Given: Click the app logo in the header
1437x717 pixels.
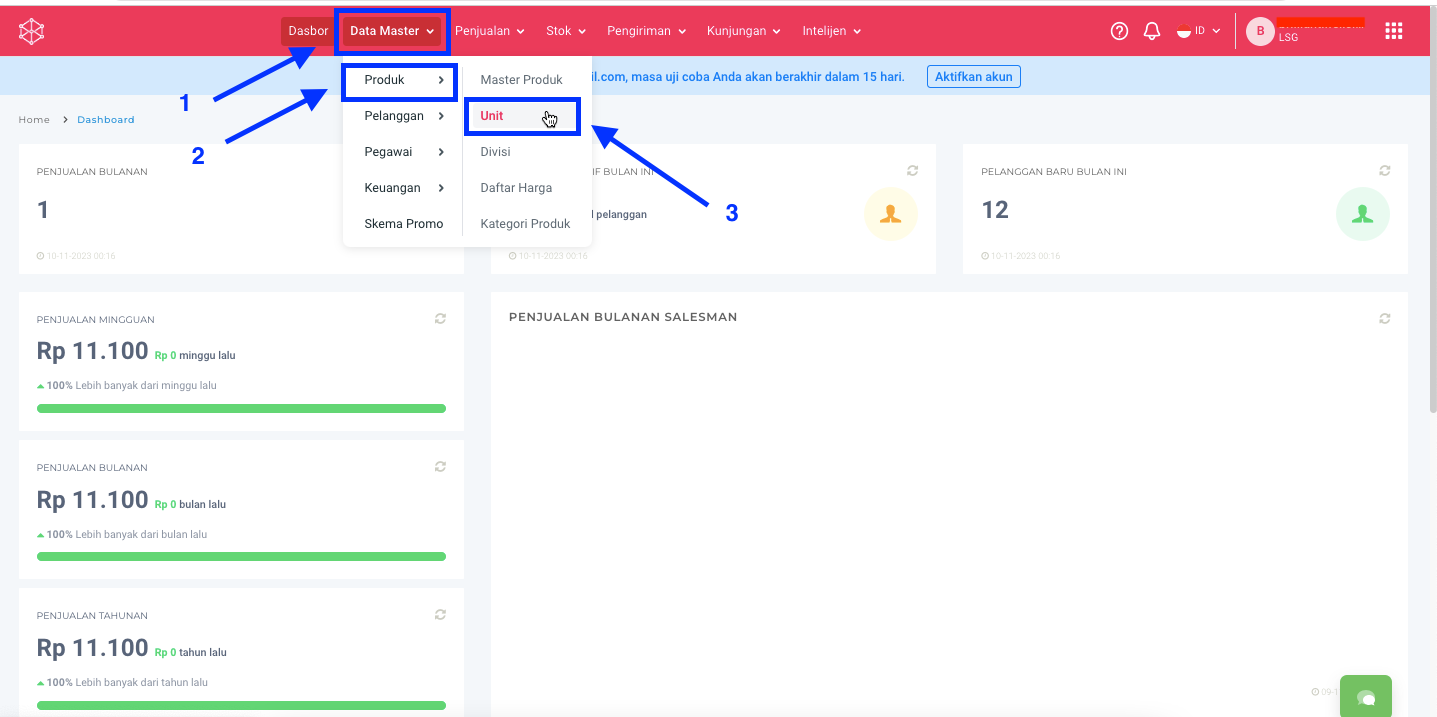Looking at the screenshot, I should 32,32.
